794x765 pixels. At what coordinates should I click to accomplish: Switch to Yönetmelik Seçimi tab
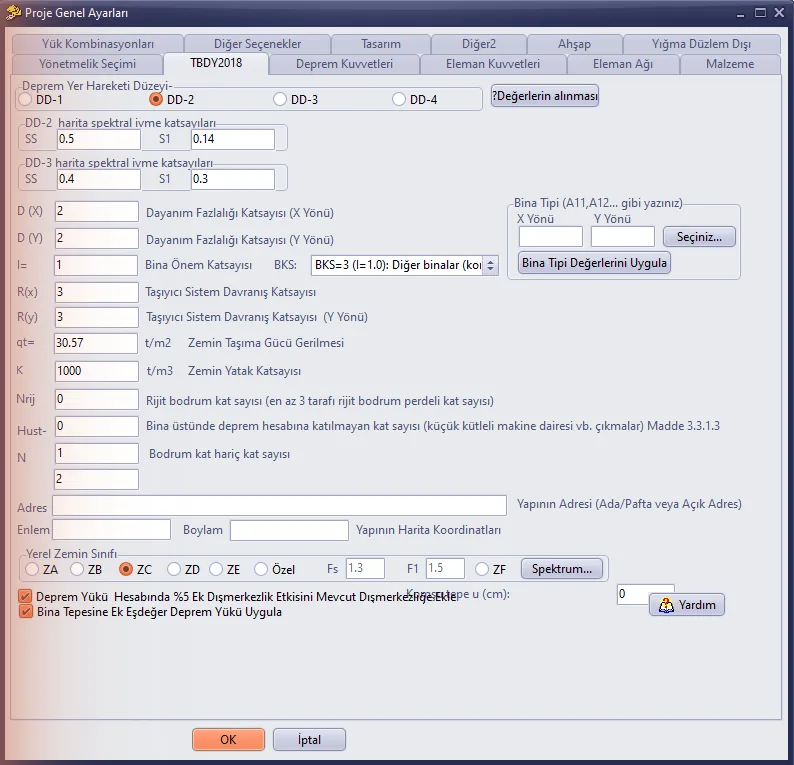coord(87,64)
